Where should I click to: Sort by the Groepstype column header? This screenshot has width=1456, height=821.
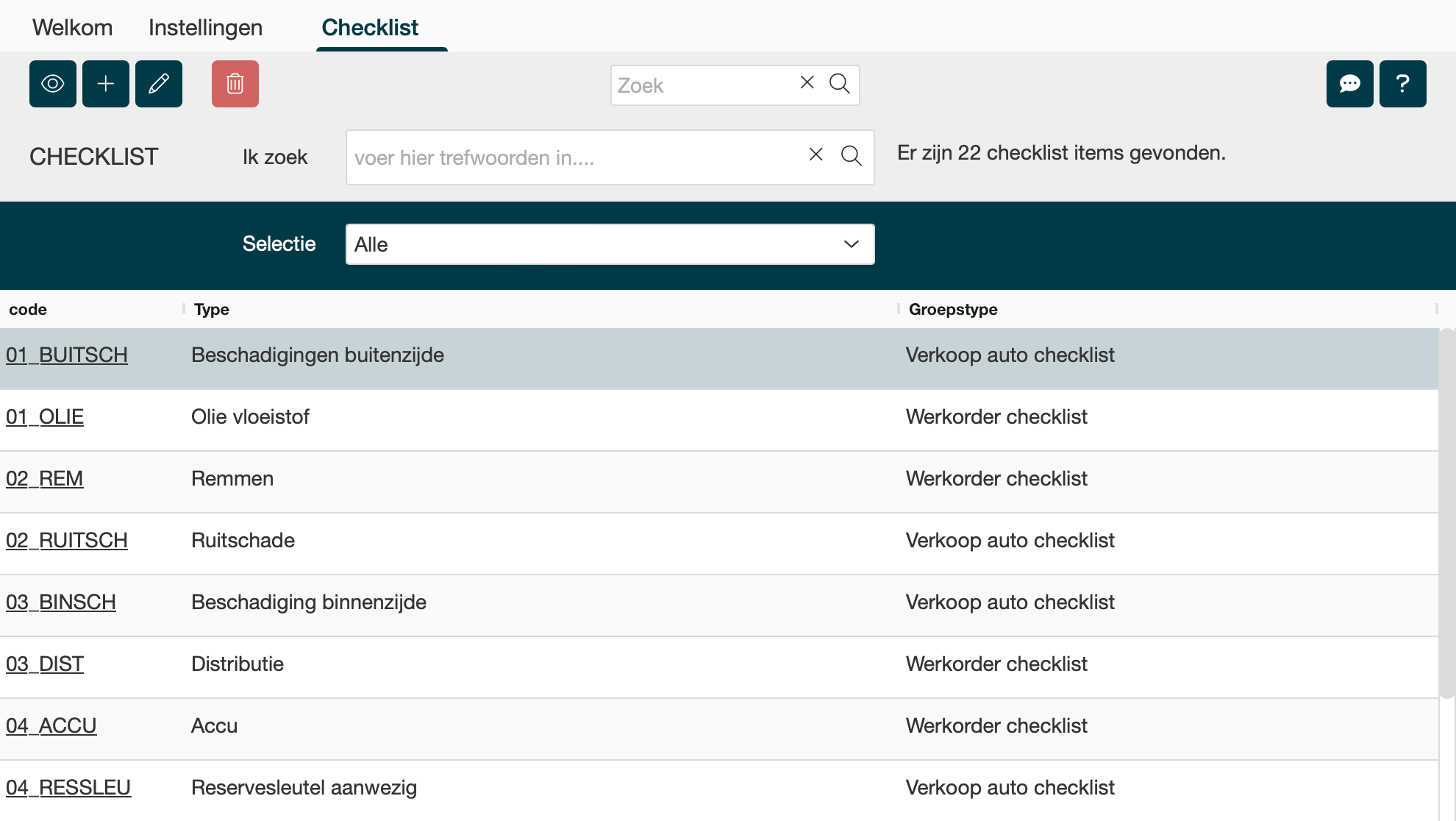[953, 310]
